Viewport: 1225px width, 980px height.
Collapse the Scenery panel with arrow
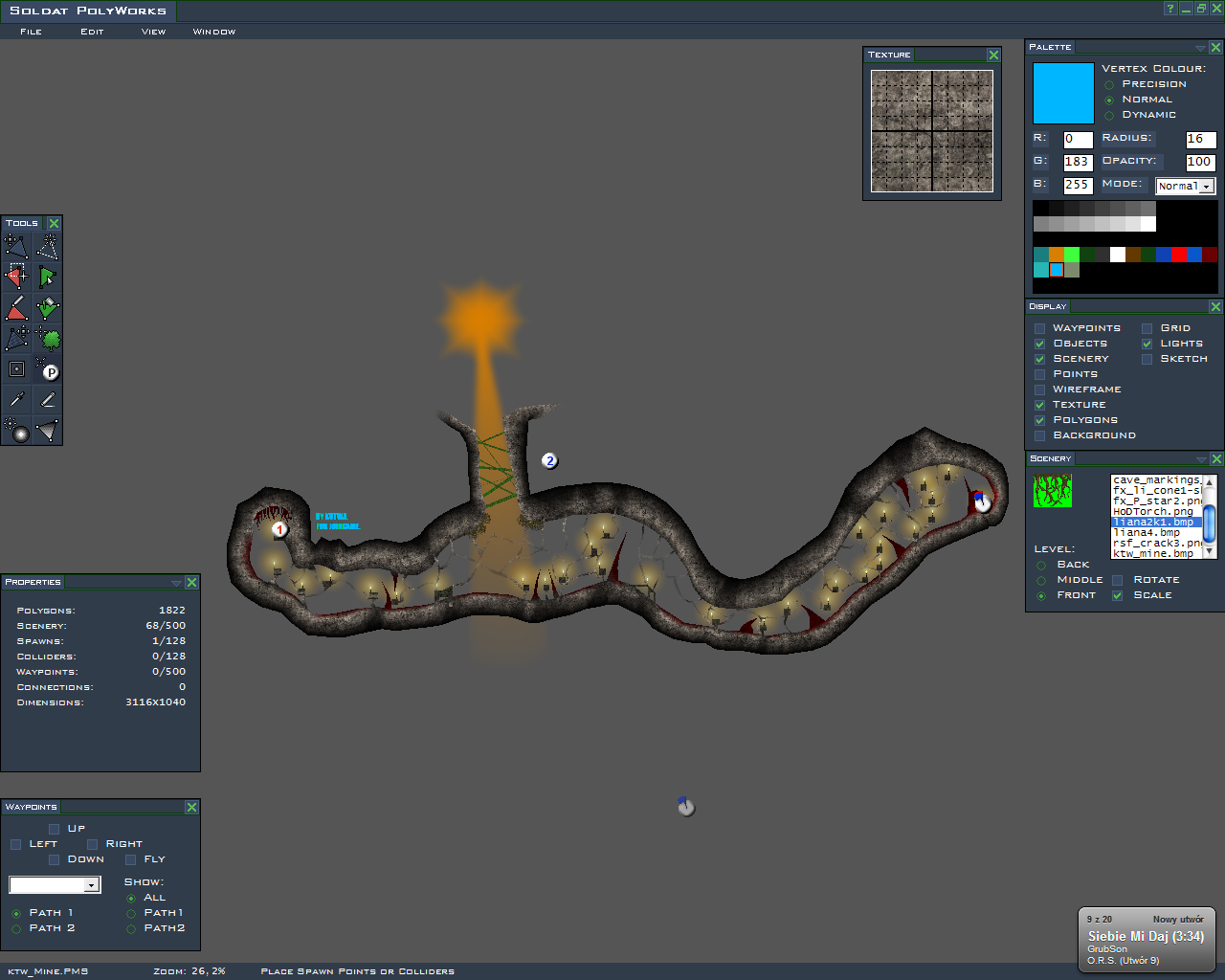1200,459
